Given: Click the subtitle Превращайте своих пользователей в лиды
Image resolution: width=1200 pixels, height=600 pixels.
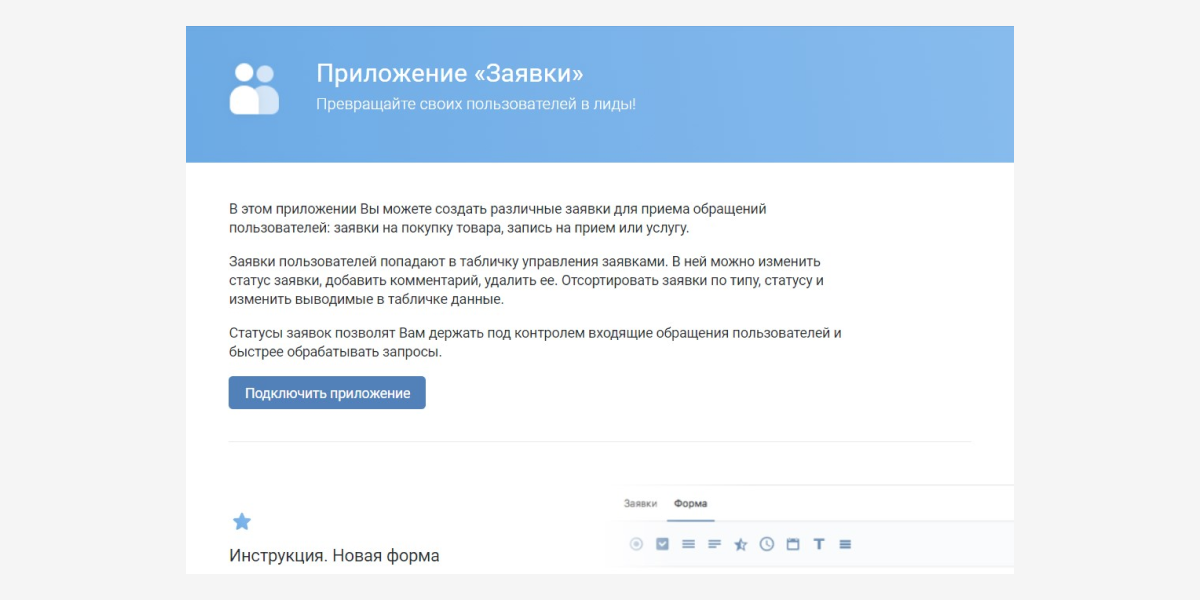Looking at the screenshot, I should point(476,104).
